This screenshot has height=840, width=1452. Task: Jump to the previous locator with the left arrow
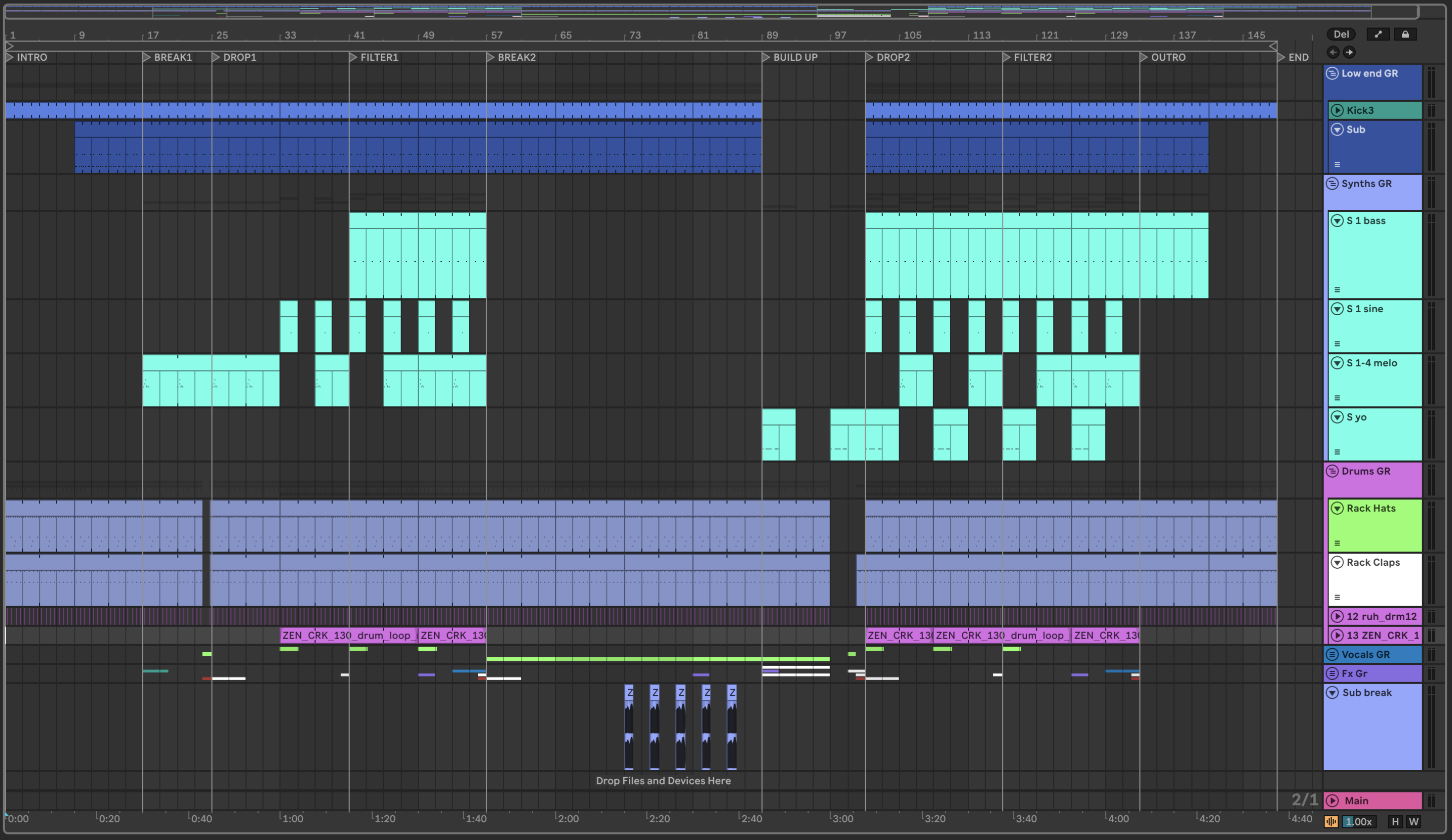(x=1333, y=53)
